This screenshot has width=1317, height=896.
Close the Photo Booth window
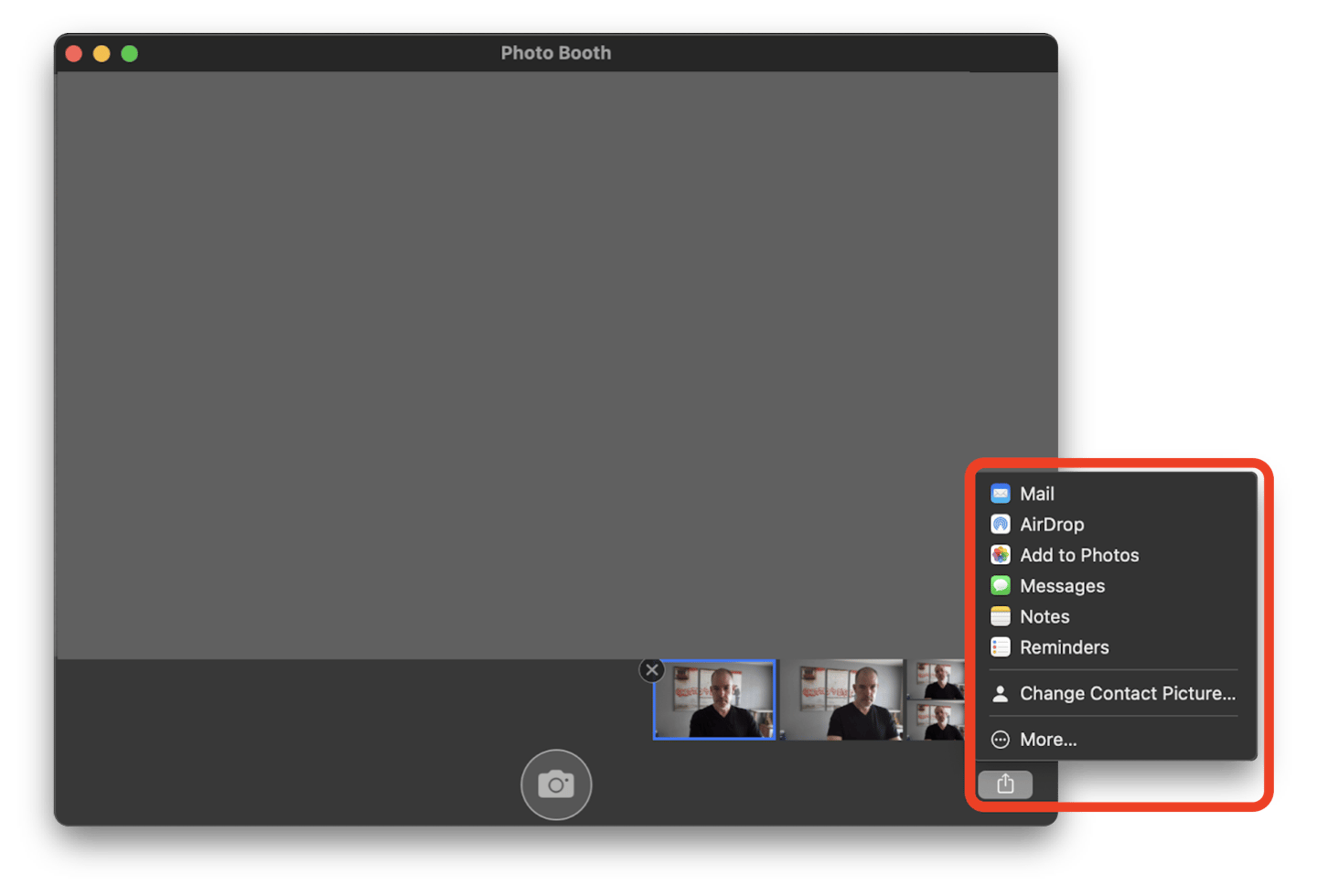[74, 54]
